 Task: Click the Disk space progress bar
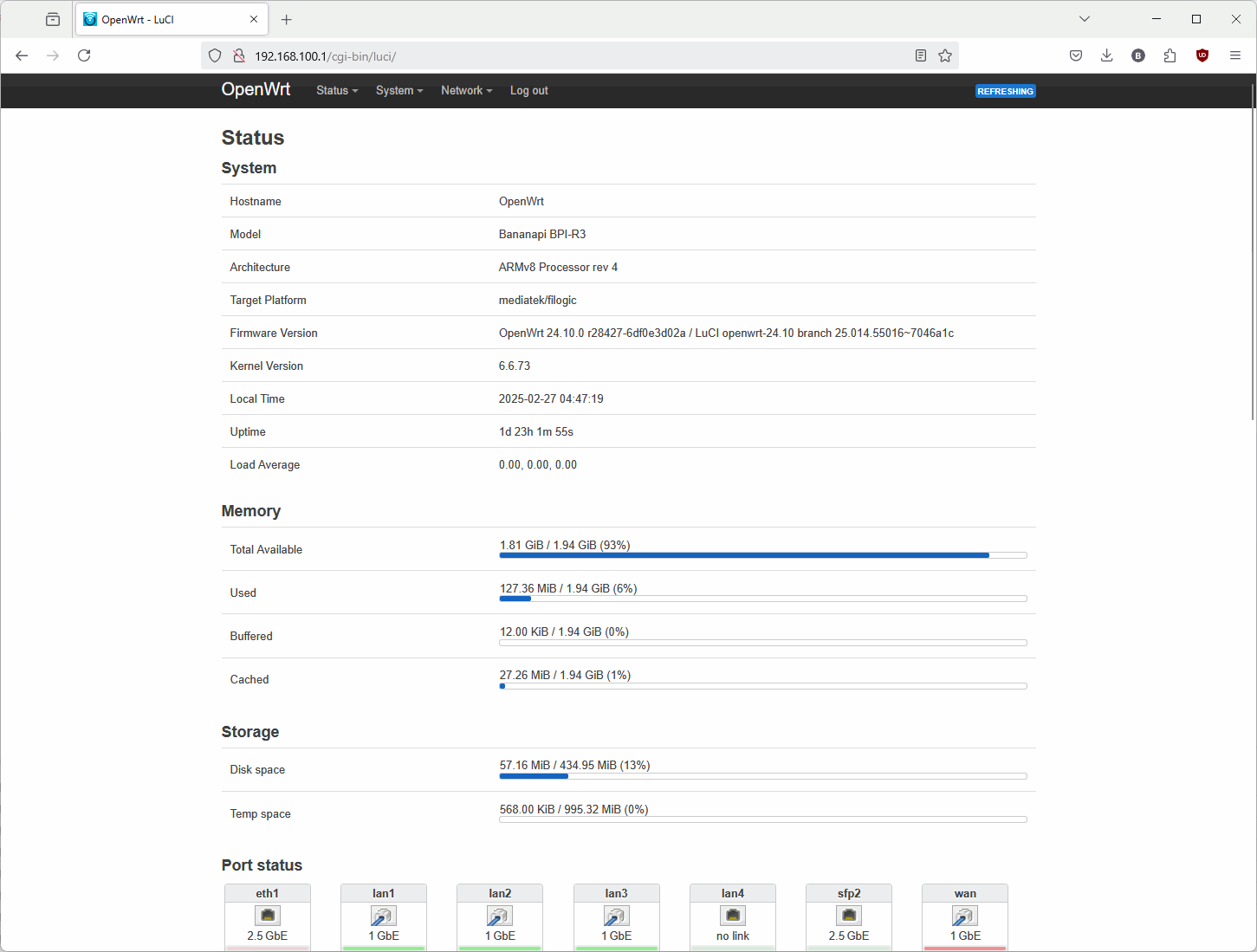point(763,776)
